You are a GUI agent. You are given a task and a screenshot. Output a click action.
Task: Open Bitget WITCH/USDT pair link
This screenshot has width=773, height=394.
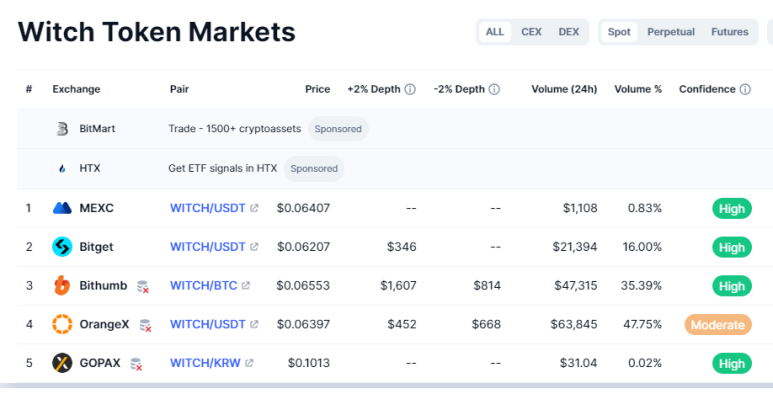(x=208, y=247)
